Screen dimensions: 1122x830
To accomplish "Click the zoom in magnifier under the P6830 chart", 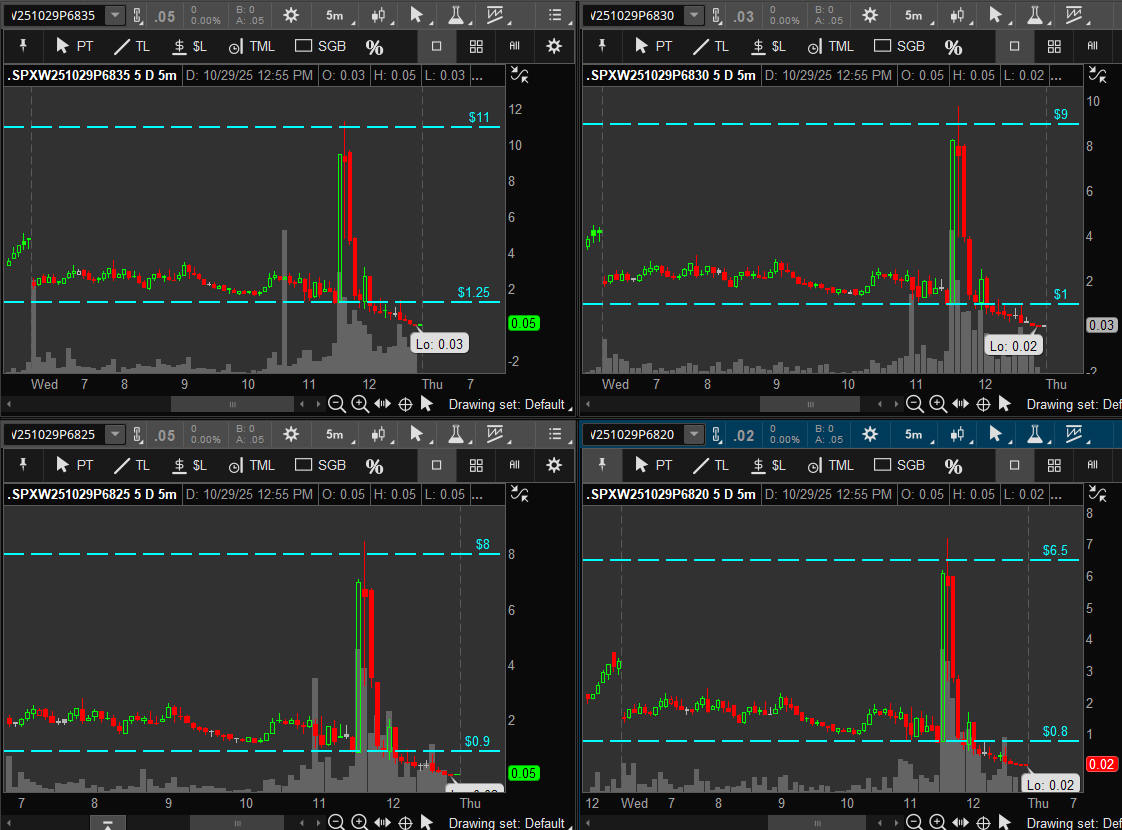I will (x=937, y=404).
